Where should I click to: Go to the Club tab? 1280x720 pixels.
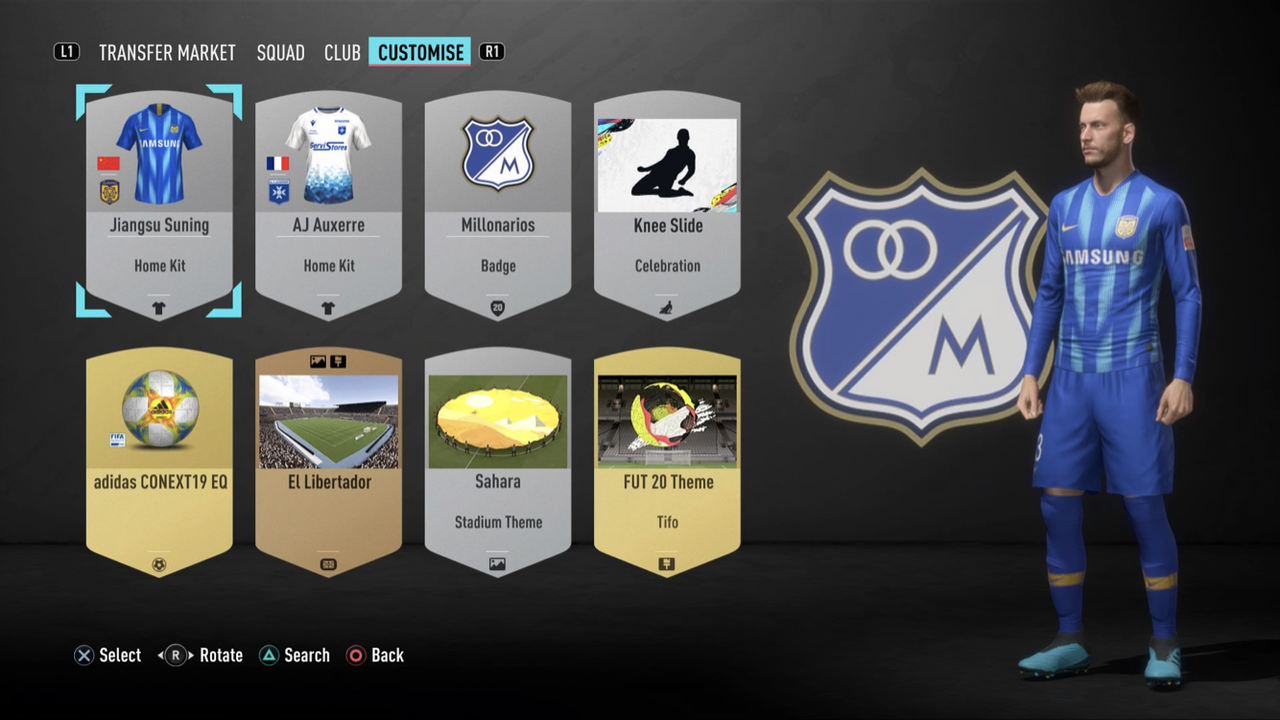click(x=342, y=53)
